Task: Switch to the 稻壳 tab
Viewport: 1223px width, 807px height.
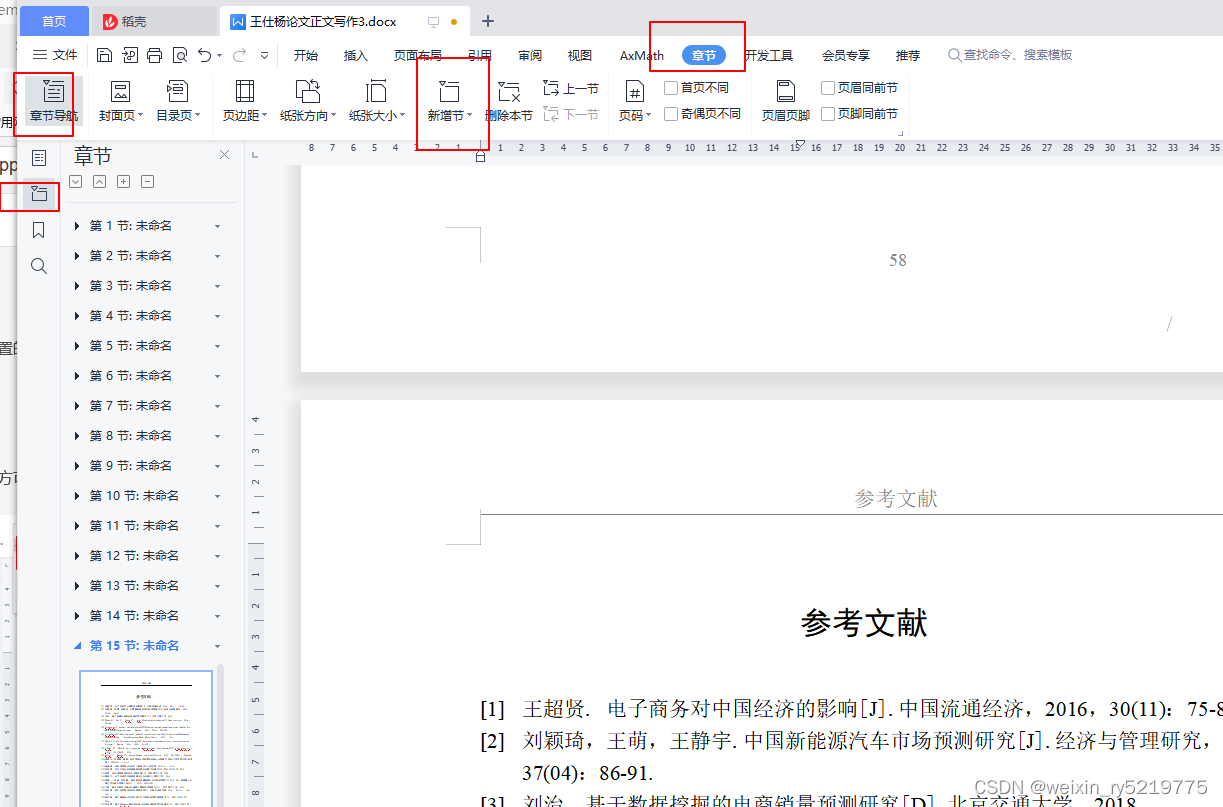Action: (x=155, y=21)
